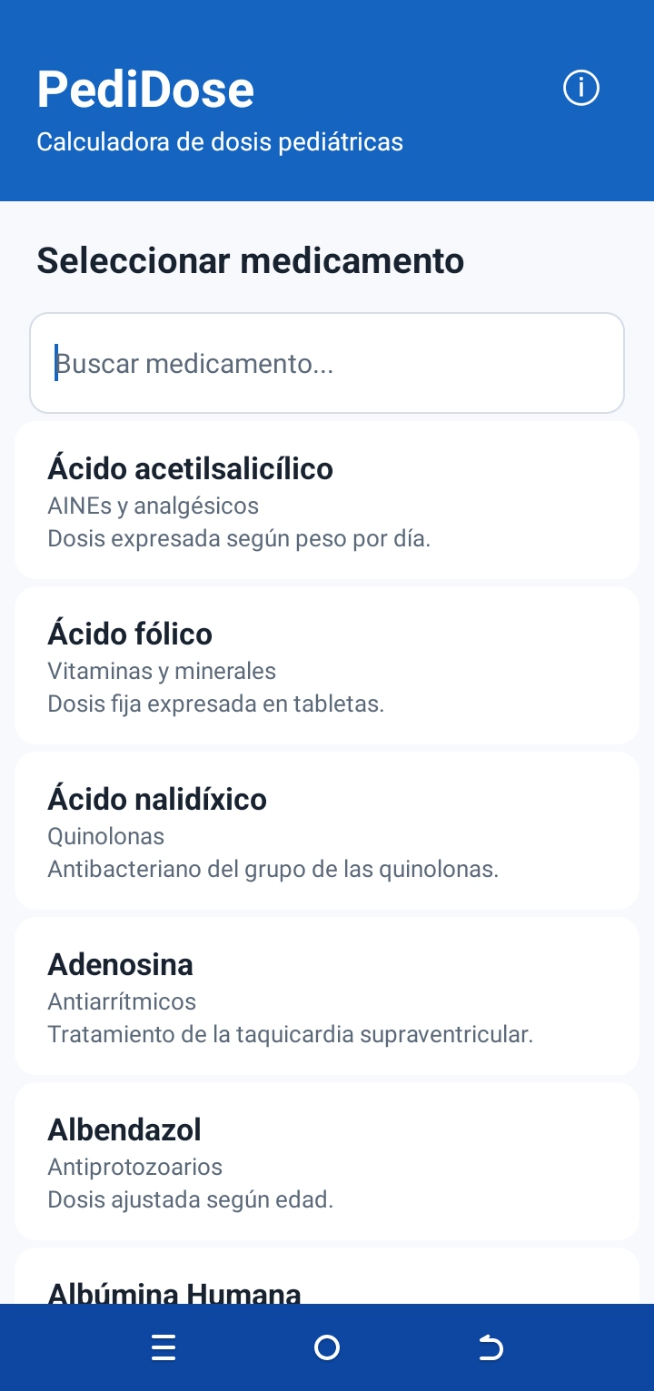Click the Seleccionar medicamento heading
654x1391 pixels.
251,261
